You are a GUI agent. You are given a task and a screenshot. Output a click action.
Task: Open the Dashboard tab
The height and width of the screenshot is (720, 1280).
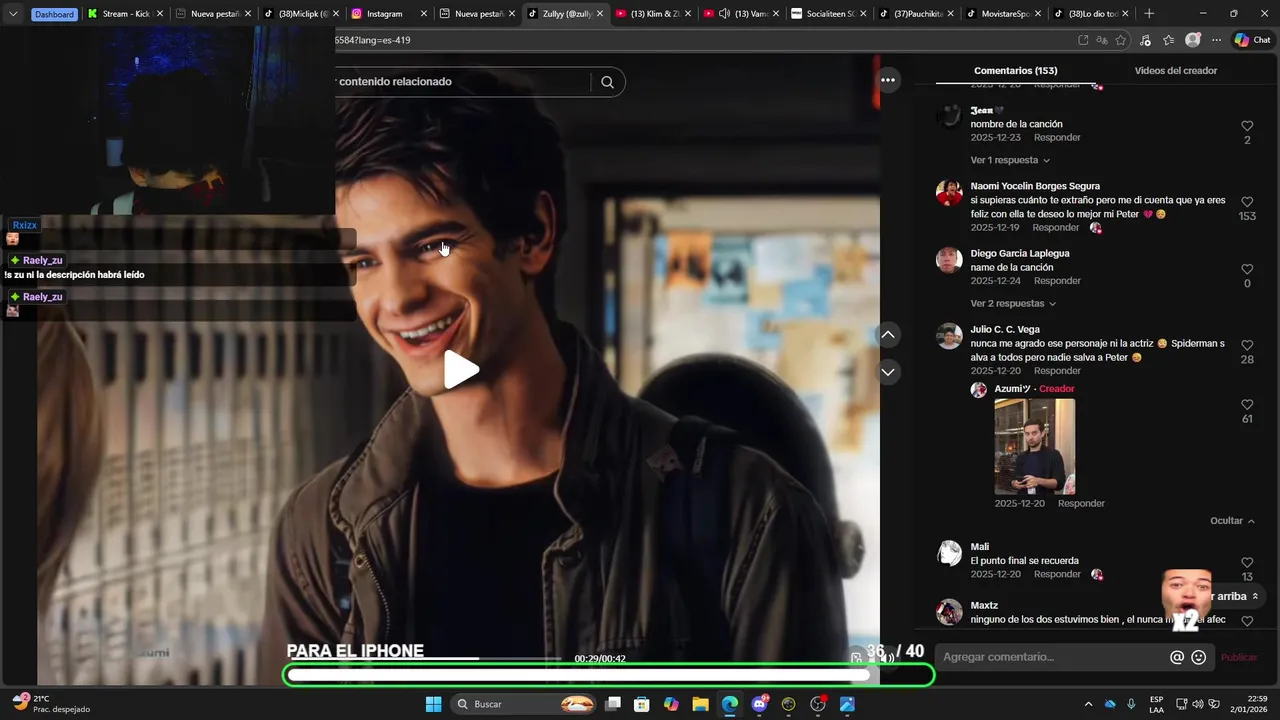[54, 14]
